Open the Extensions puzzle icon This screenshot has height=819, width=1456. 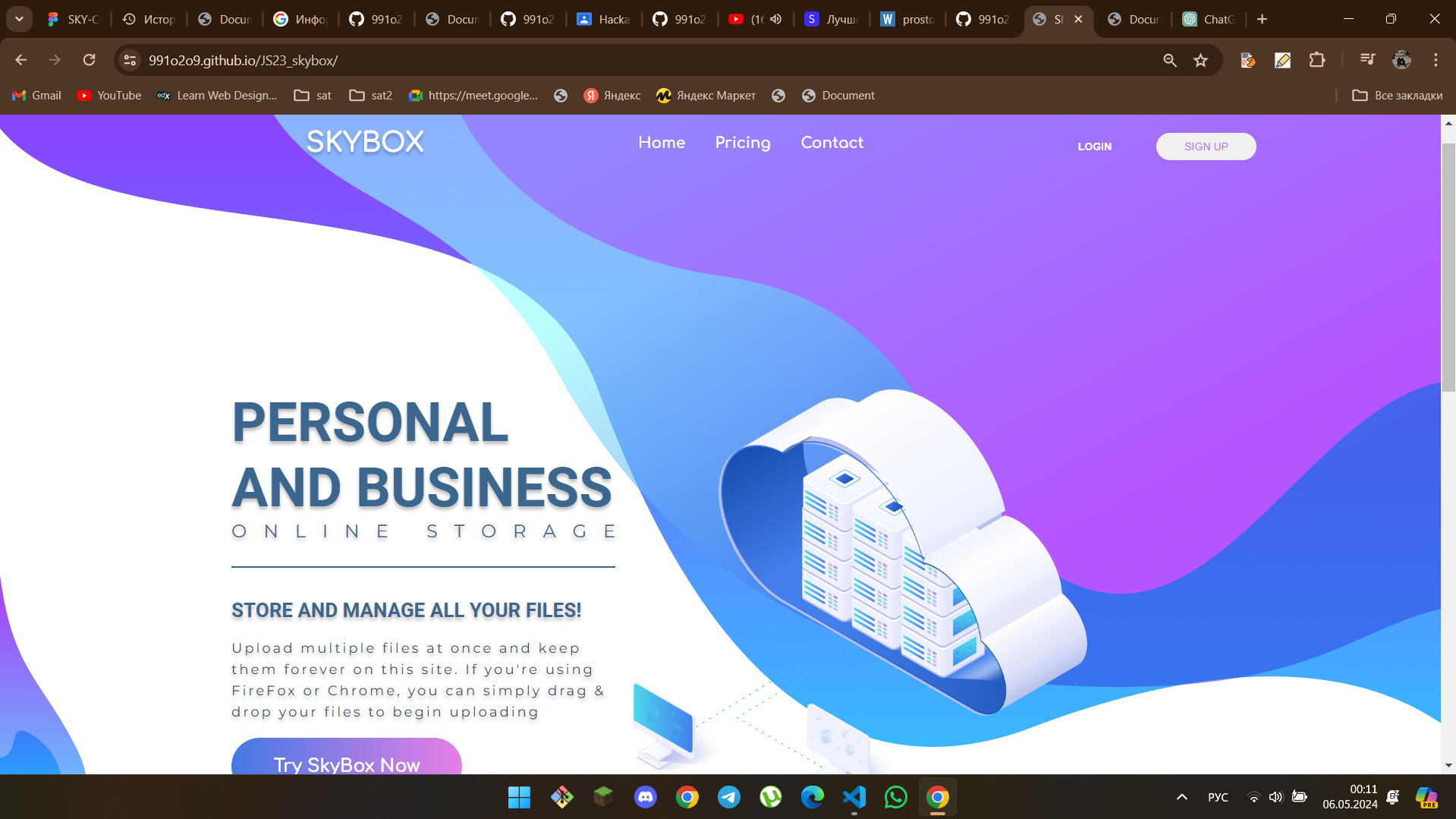(1317, 60)
